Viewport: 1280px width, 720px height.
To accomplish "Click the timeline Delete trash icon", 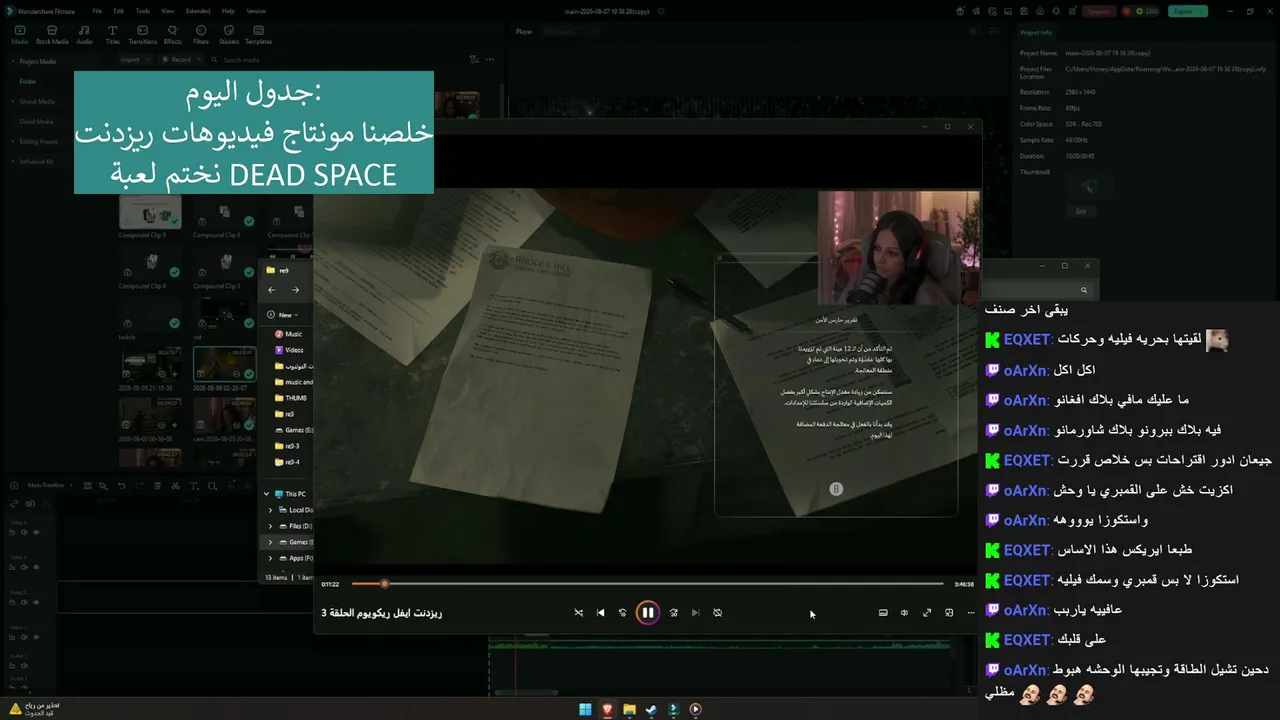I will coord(157,486).
